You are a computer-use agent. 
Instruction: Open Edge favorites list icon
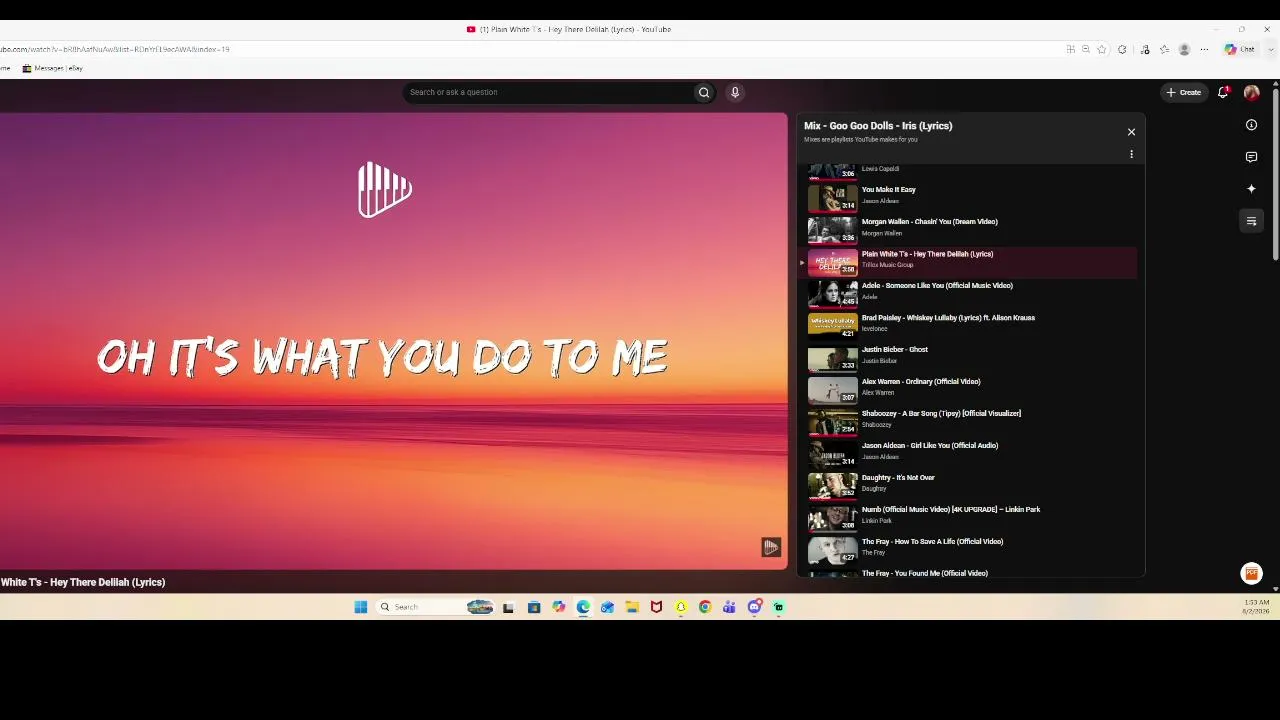[1164, 49]
